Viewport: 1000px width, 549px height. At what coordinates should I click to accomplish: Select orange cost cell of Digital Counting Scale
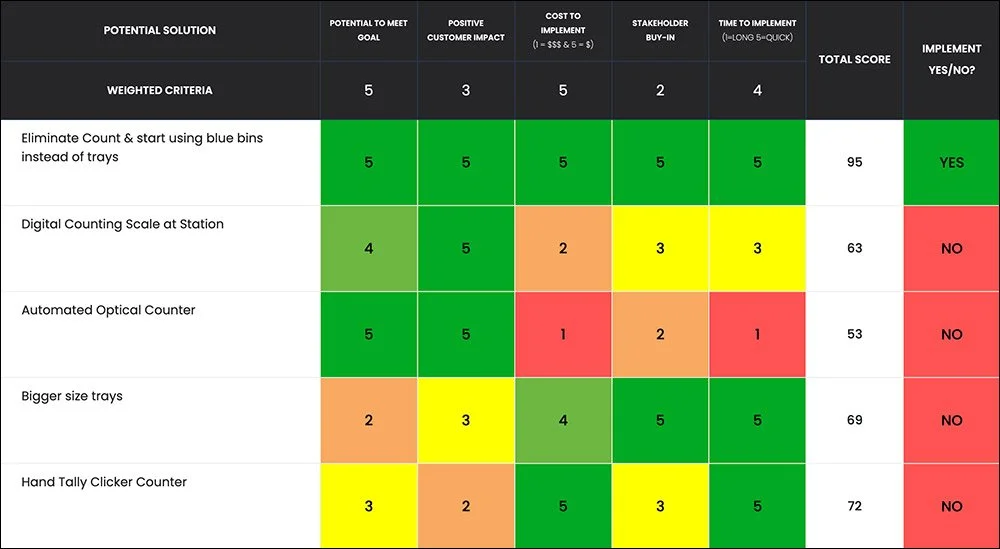tap(562, 249)
